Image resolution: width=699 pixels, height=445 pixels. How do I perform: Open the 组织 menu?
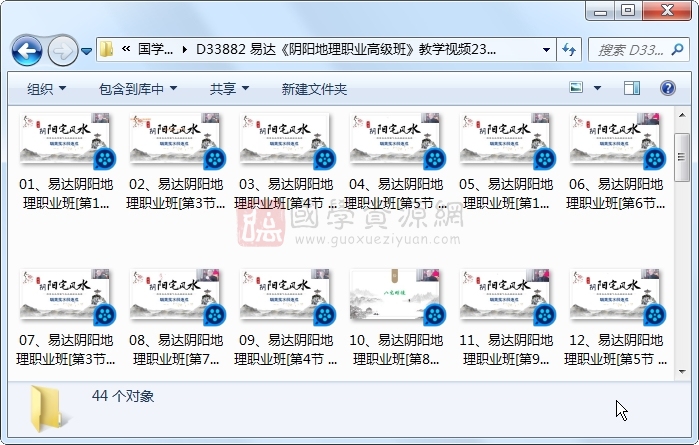[x=46, y=89]
